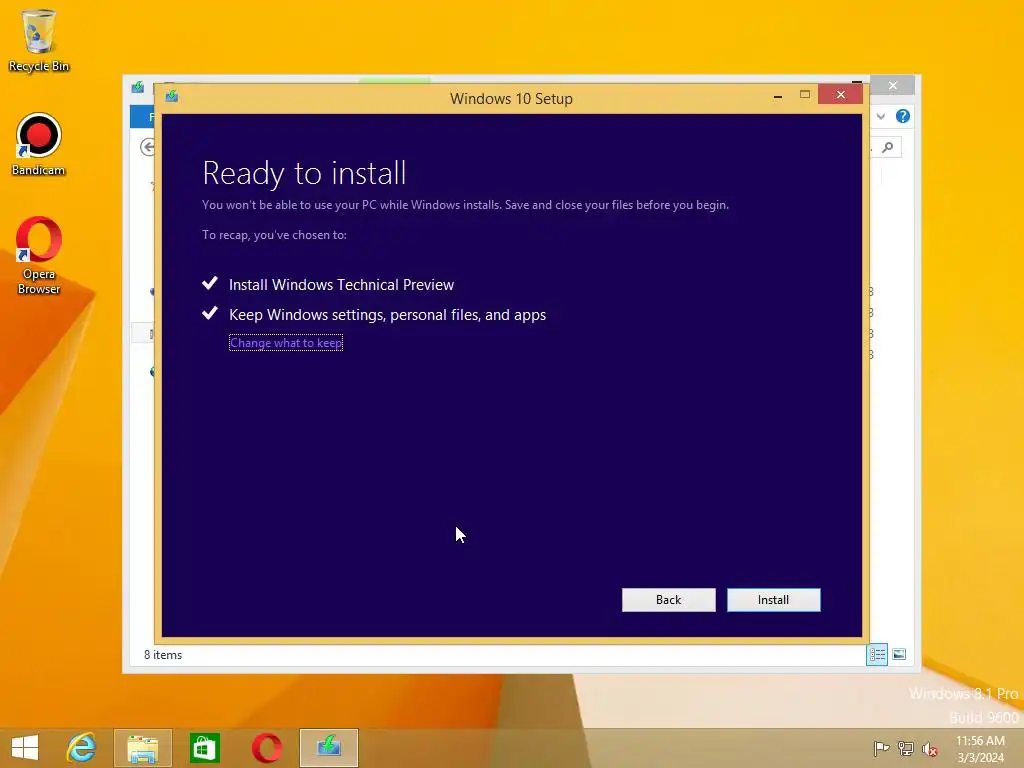Viewport: 1024px width, 768px height.
Task: Click Help icon in File Explorer window
Action: point(903,116)
